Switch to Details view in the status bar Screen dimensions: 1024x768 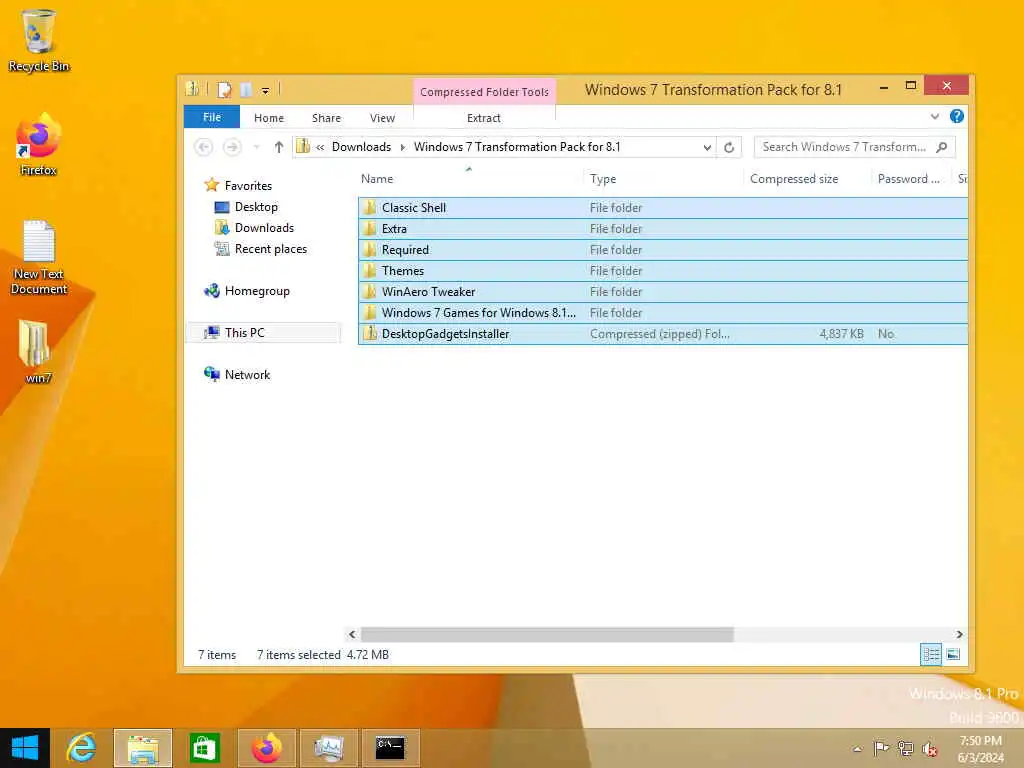click(931, 654)
